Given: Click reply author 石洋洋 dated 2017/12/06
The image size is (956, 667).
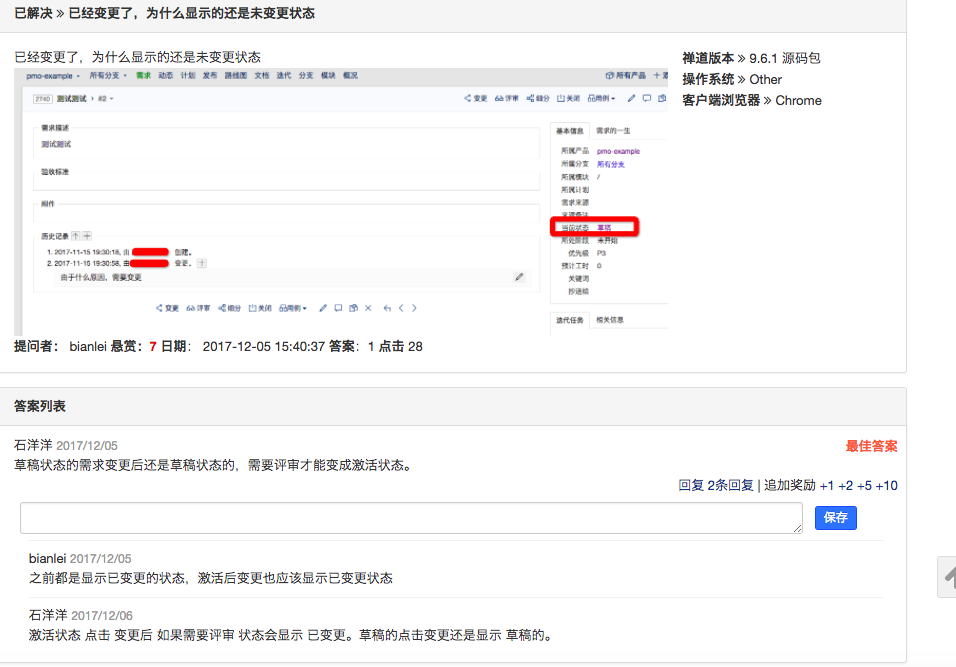Looking at the screenshot, I should (48, 615).
